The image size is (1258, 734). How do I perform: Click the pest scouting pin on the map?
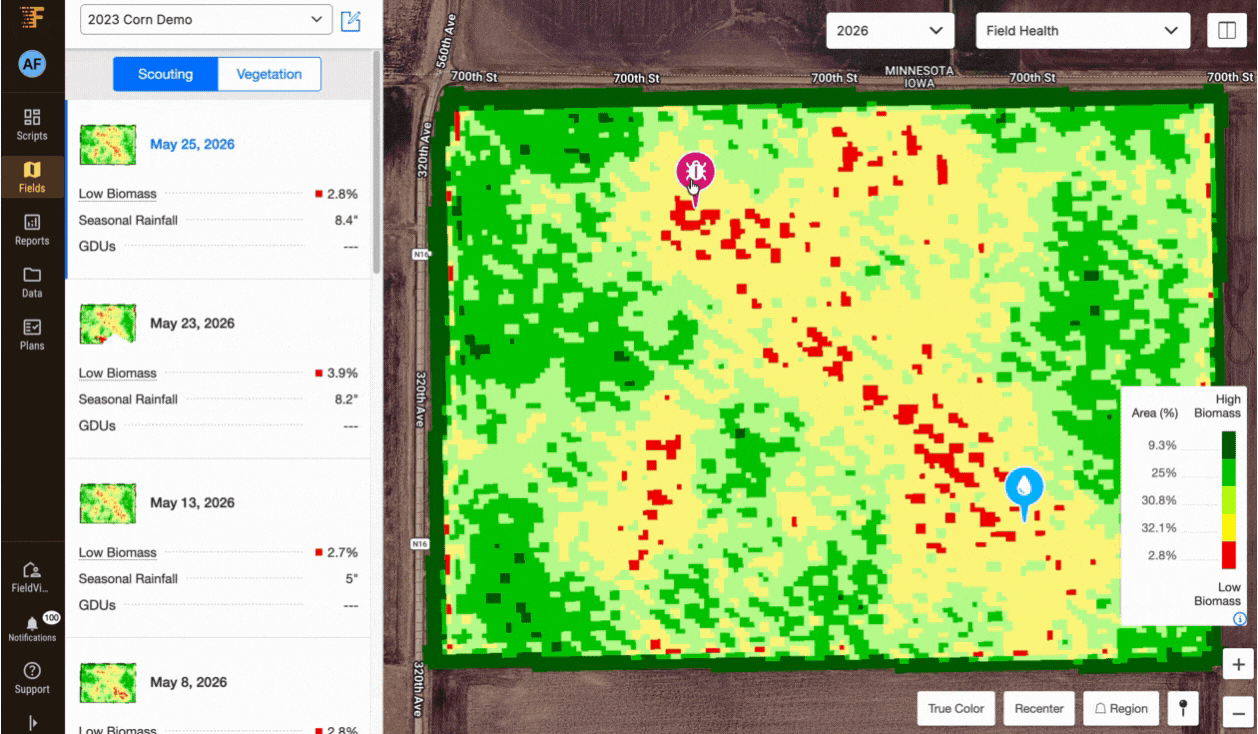(x=695, y=174)
